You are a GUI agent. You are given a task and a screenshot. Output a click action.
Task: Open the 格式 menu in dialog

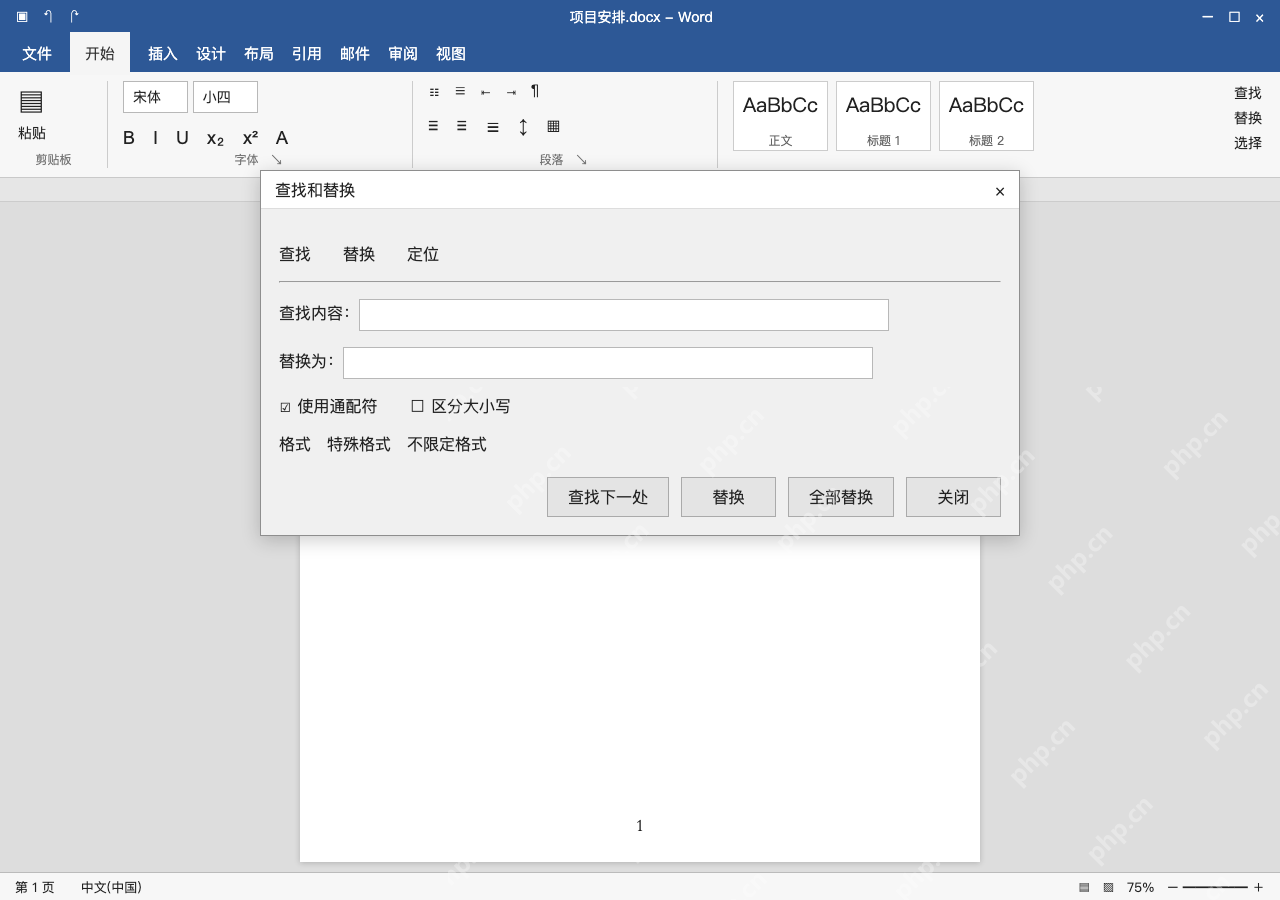(x=295, y=444)
